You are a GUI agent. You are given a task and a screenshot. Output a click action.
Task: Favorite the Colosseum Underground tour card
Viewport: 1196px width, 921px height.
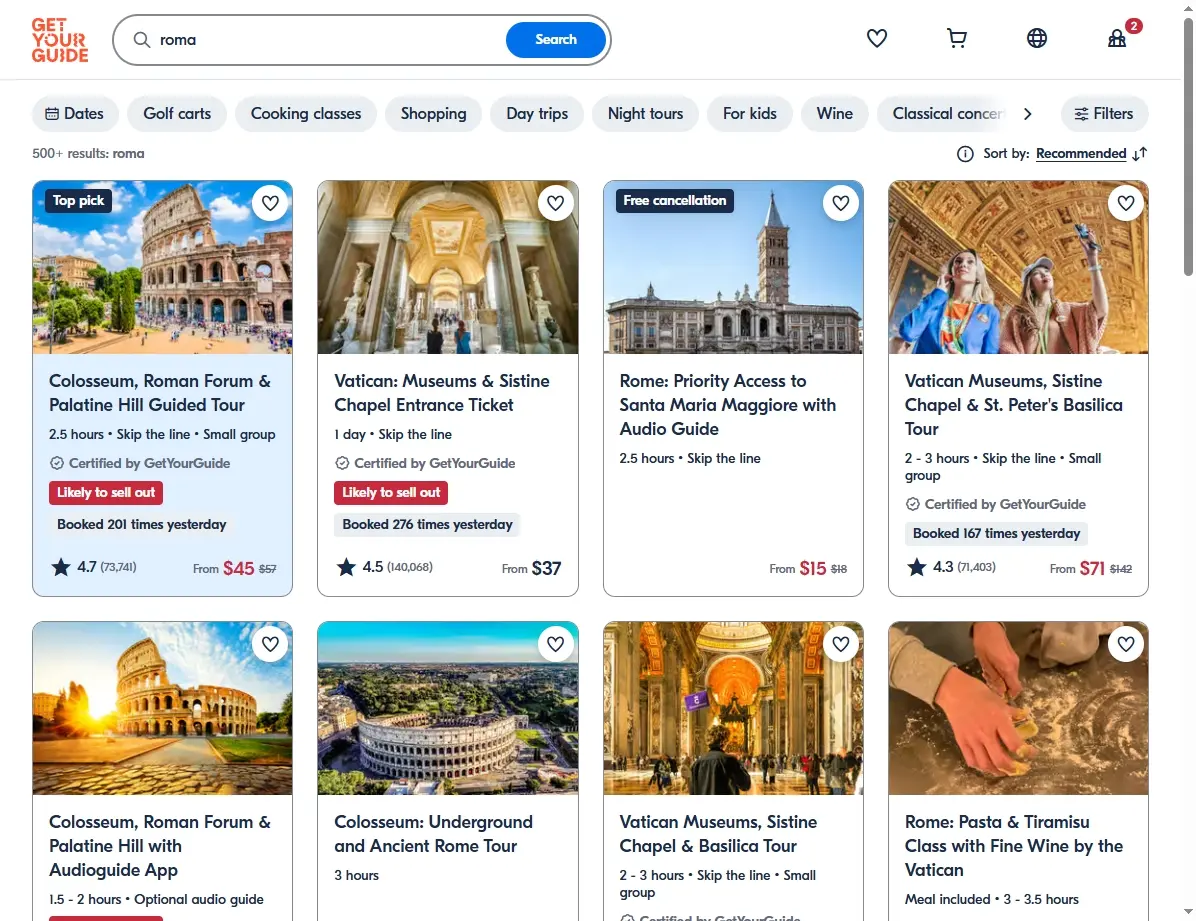pos(555,644)
